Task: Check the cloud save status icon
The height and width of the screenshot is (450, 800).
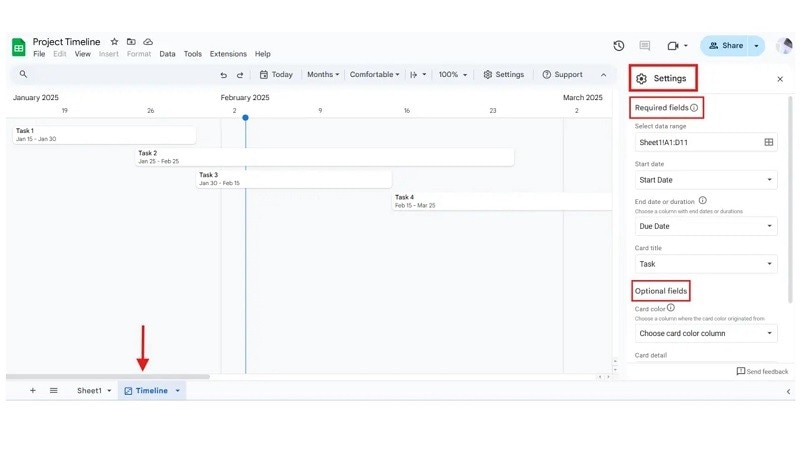Action: [148, 42]
